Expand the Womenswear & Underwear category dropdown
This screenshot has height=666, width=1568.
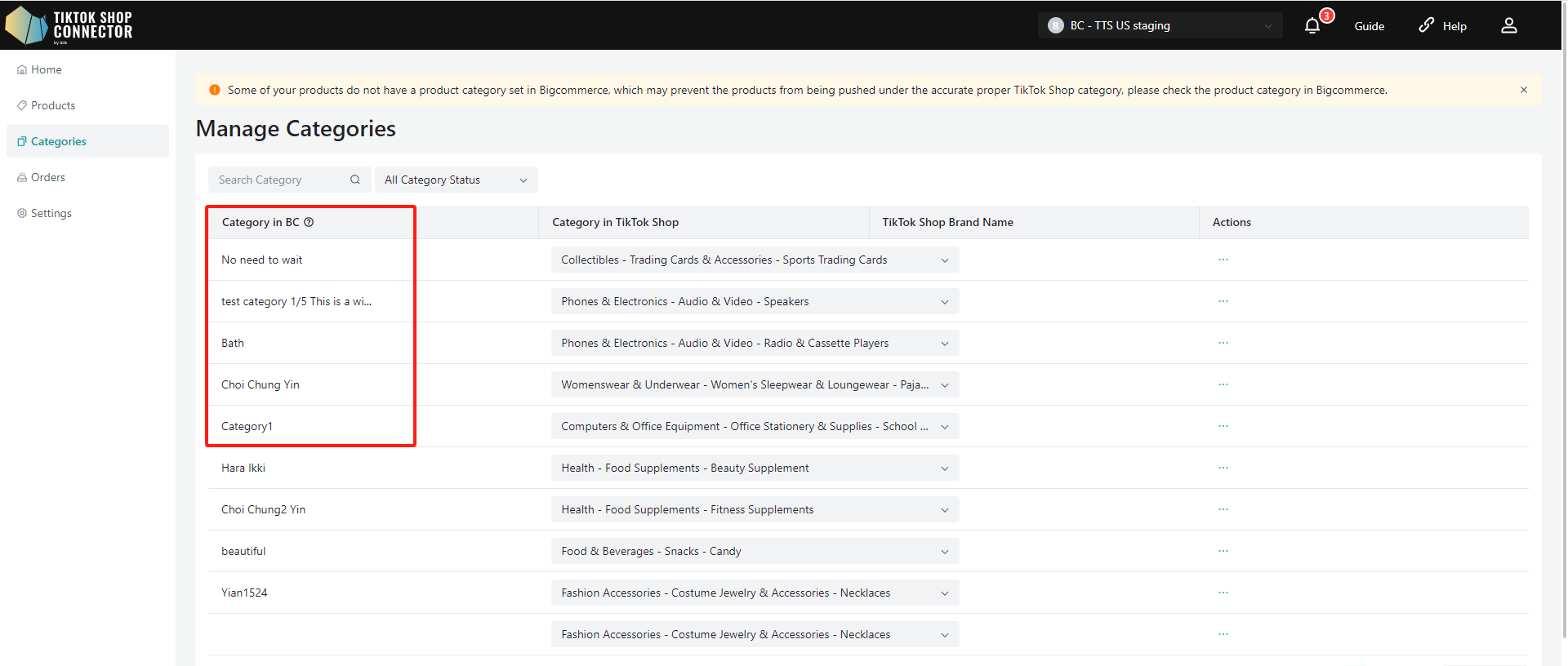(x=755, y=384)
